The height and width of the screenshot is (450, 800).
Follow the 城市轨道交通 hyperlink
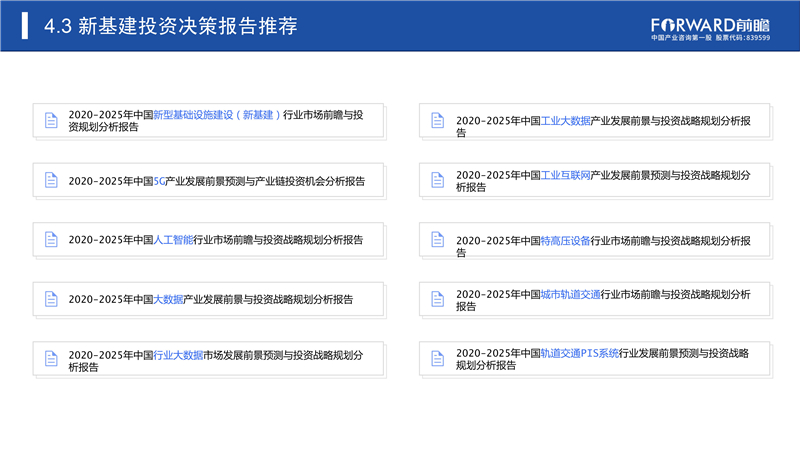[571, 294]
